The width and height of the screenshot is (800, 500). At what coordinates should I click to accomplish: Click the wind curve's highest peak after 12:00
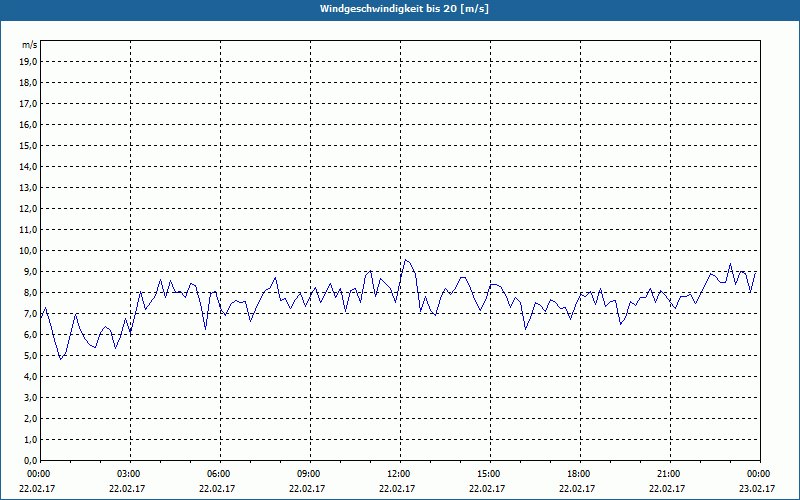coord(406,260)
